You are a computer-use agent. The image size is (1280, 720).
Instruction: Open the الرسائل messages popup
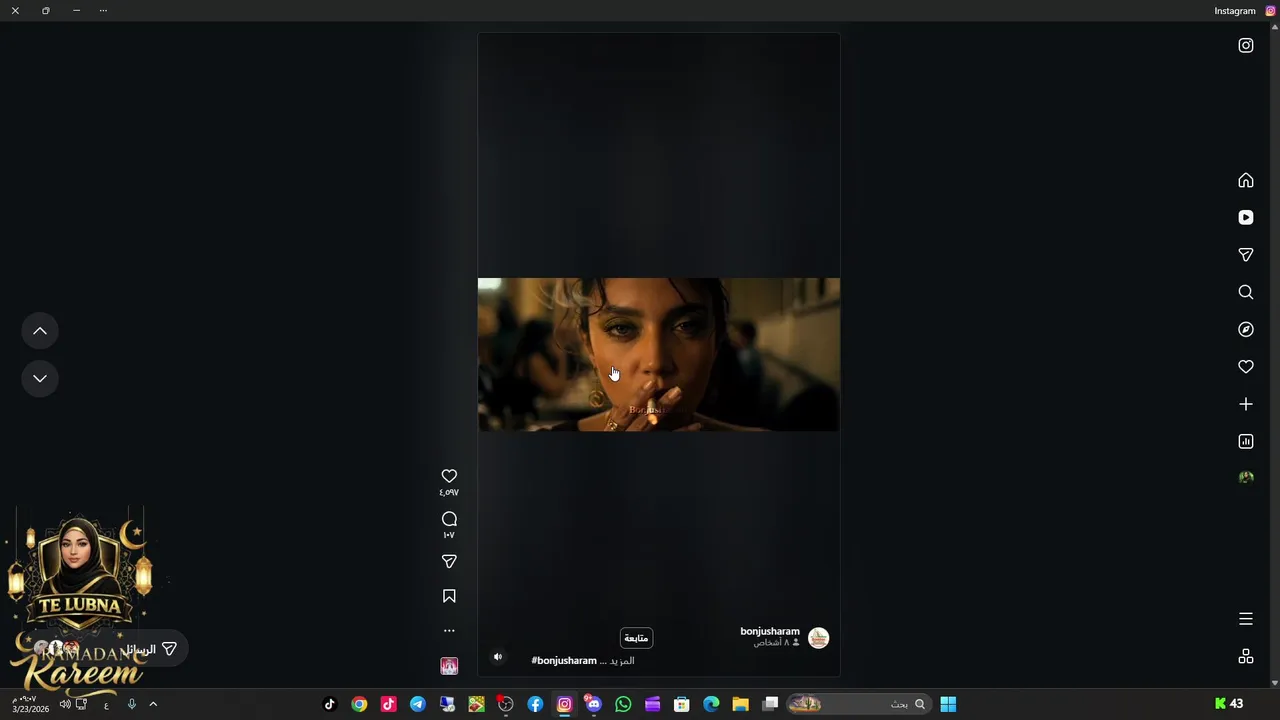153,649
